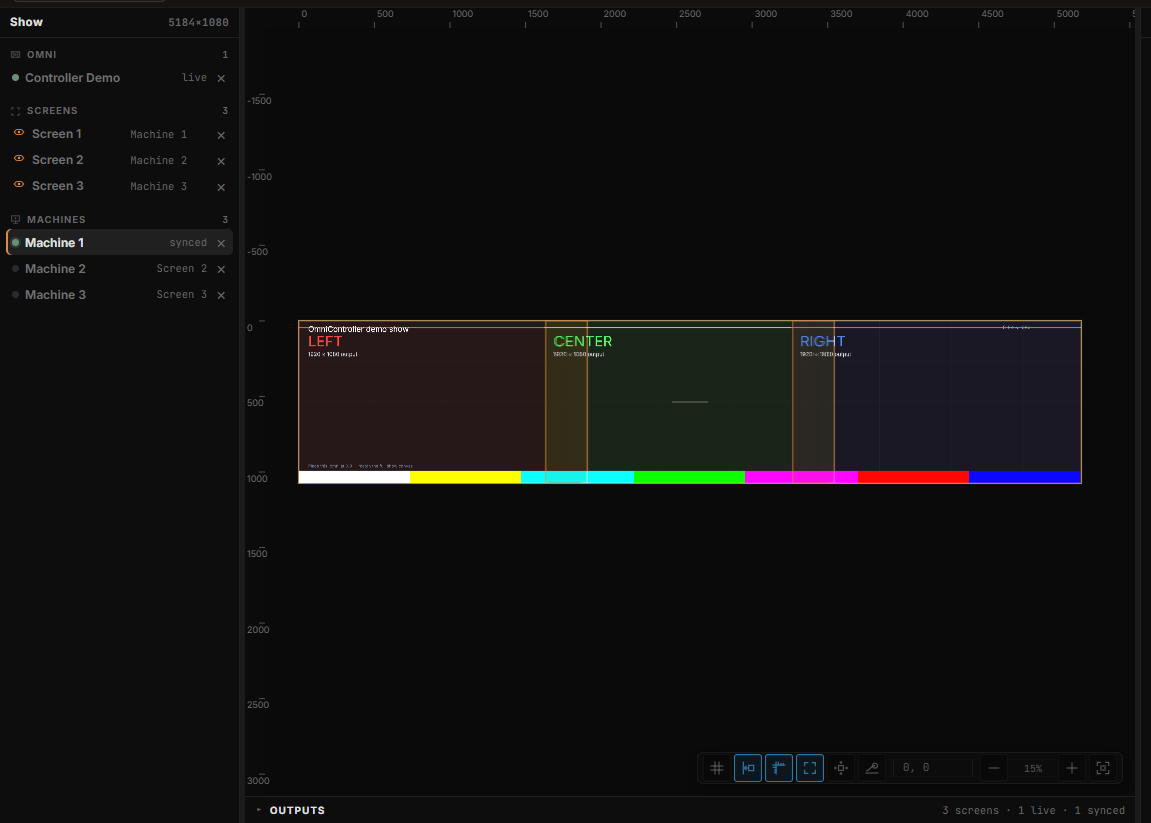The image size is (1151, 823).
Task: Toggle the screen bounds frame icon
Action: click(810, 768)
